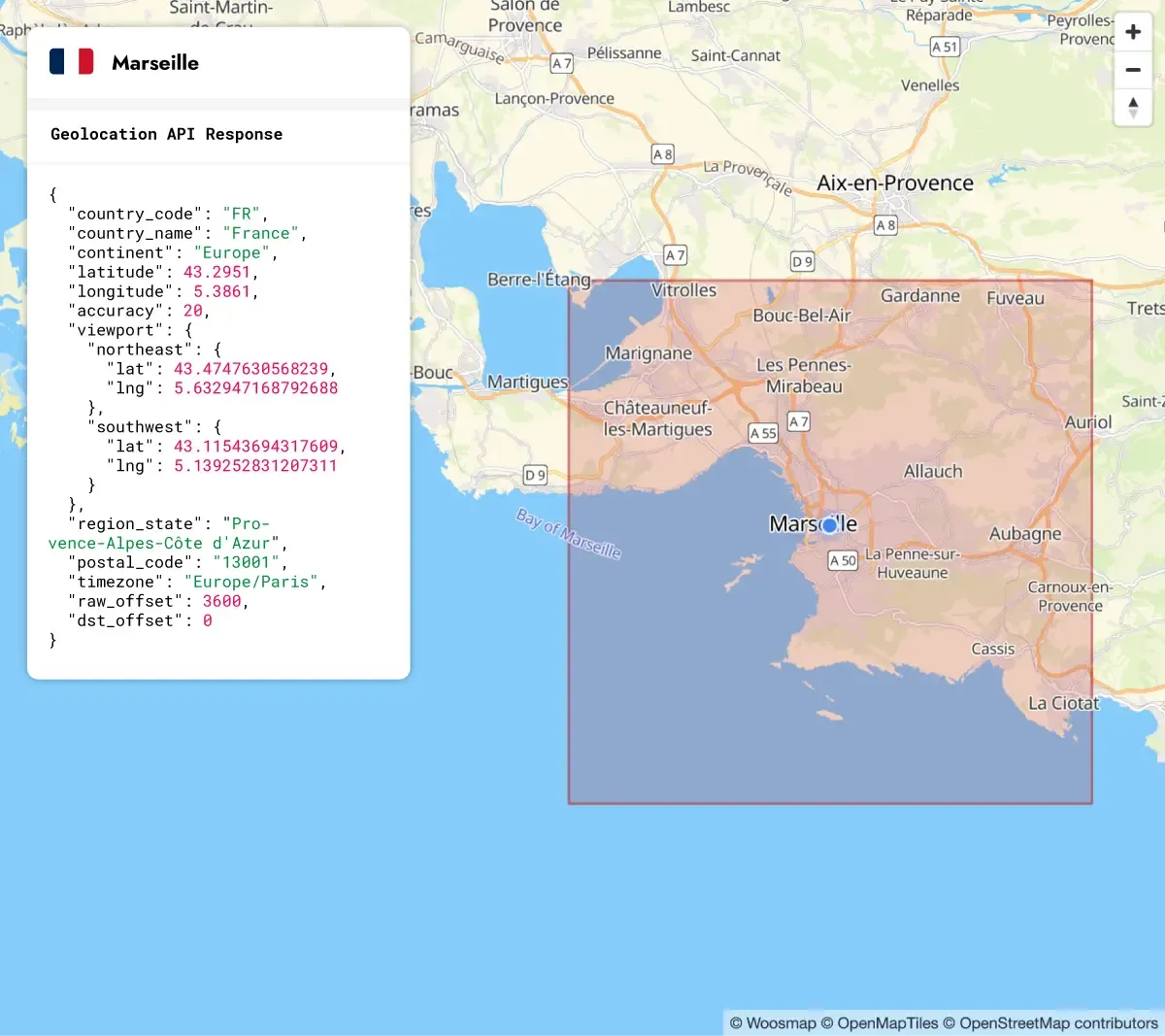
Task: Click the Vitrolles map label
Action: 684,290
